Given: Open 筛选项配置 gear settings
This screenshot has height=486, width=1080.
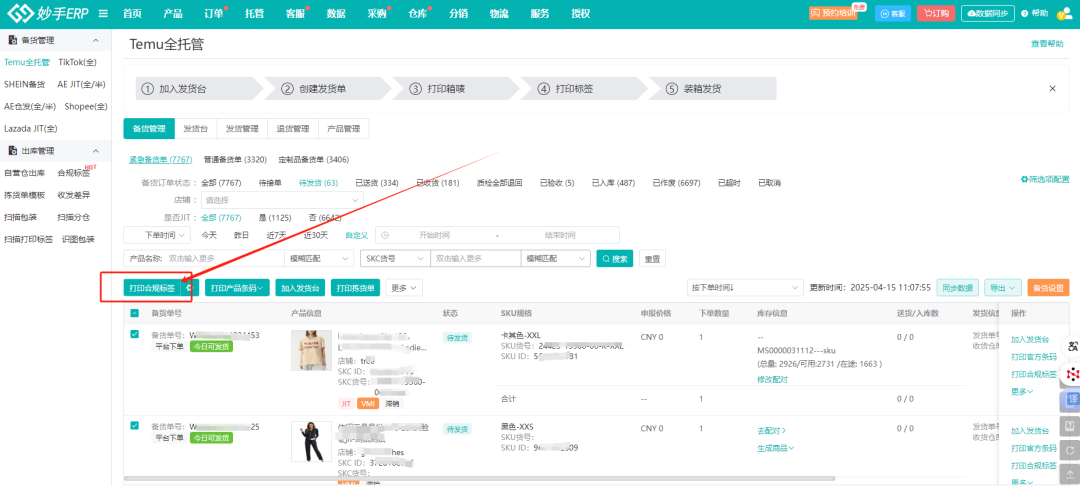Looking at the screenshot, I should (x=1045, y=179).
